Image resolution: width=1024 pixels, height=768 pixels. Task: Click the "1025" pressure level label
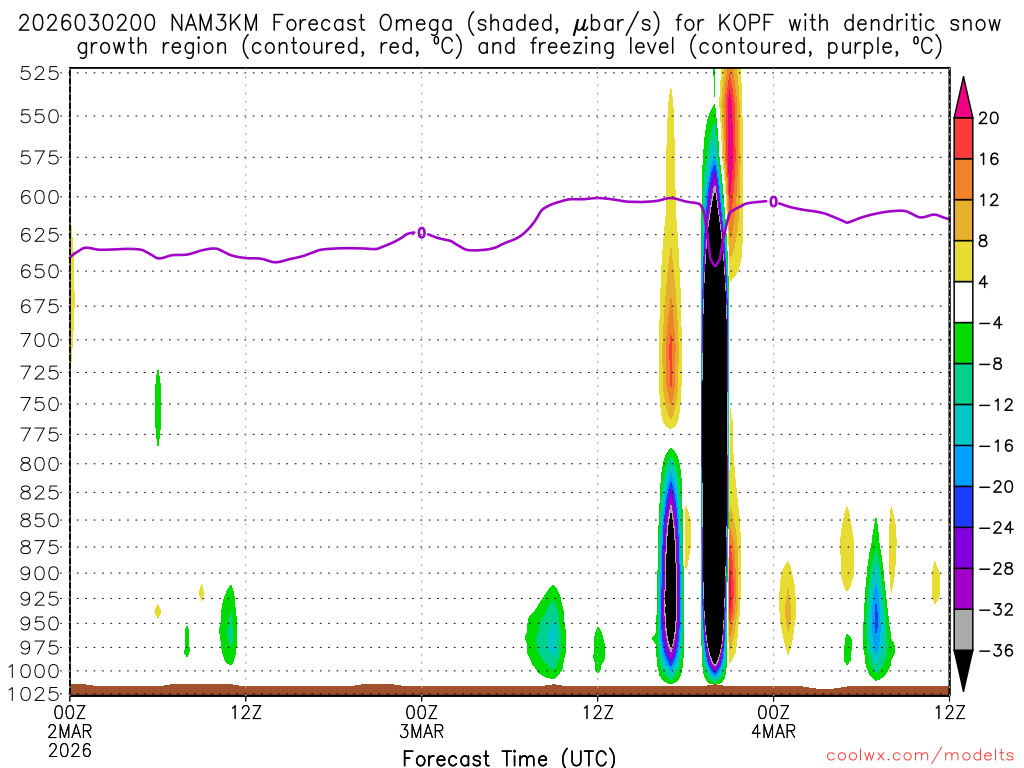pos(35,694)
